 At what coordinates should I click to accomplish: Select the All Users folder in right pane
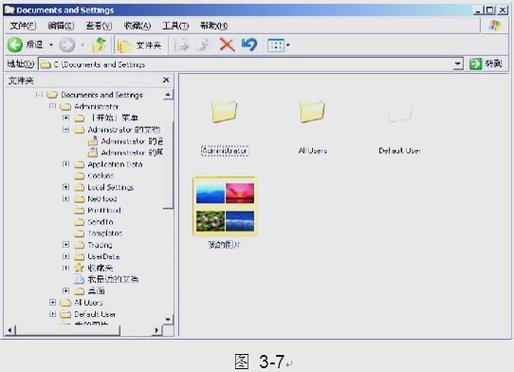[312, 127]
